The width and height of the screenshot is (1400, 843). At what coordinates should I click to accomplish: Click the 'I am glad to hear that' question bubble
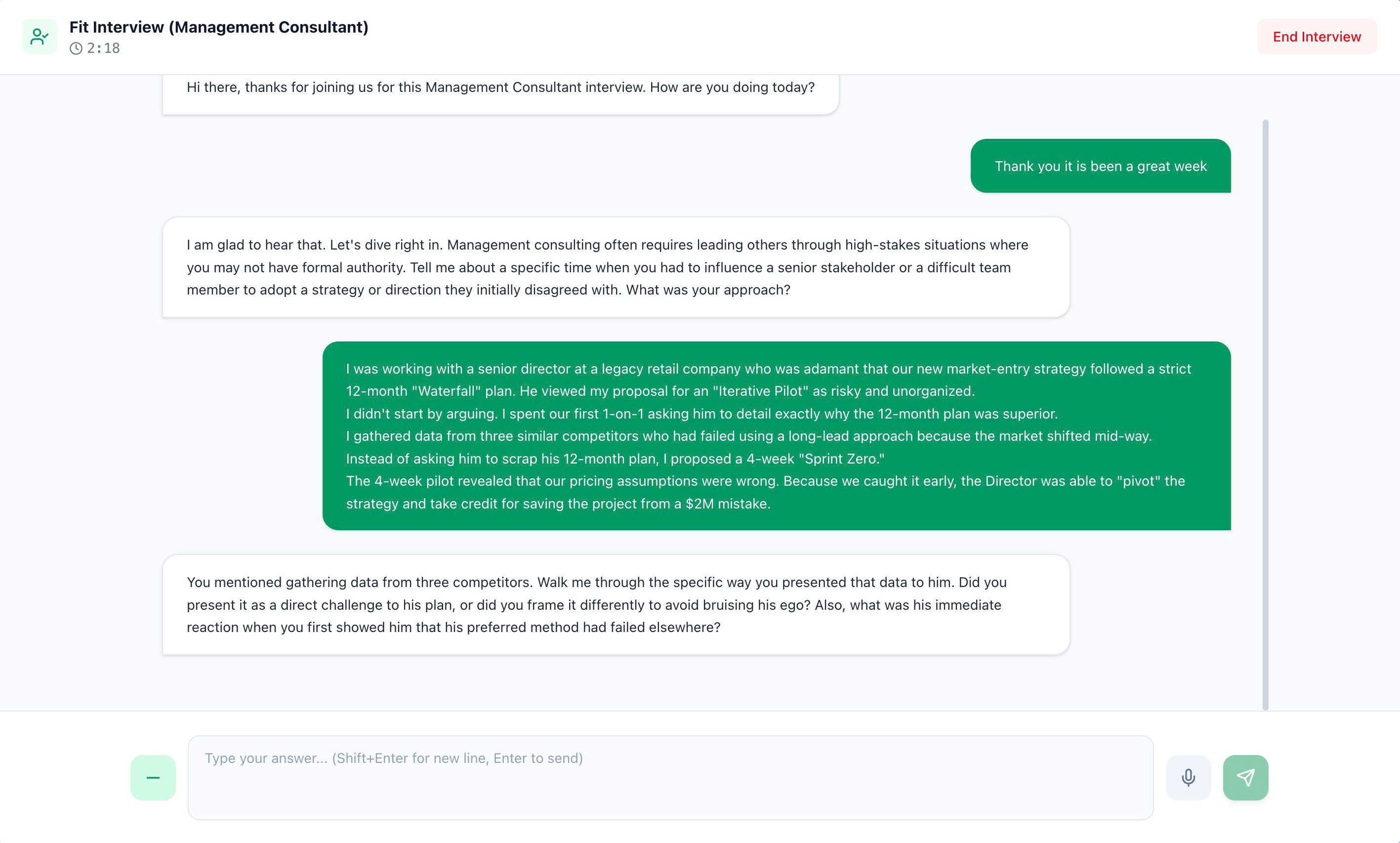tap(616, 267)
